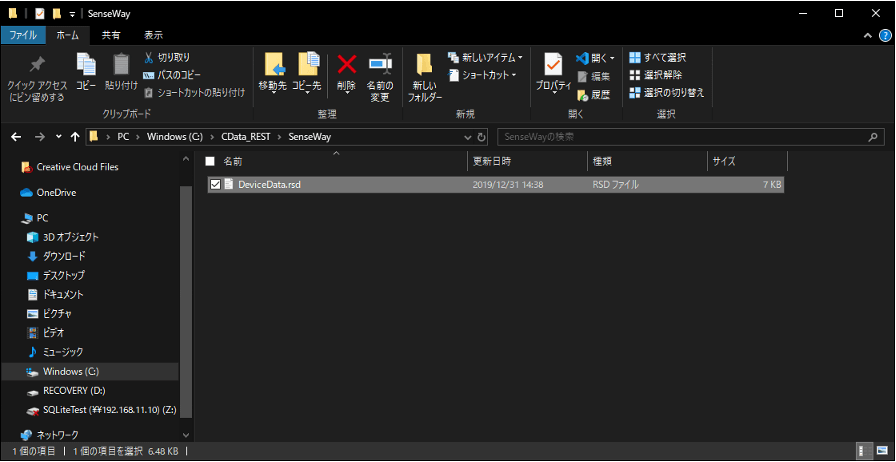
Task: Click quick access new folder icon in title bar
Action: pyautogui.click(x=57, y=14)
